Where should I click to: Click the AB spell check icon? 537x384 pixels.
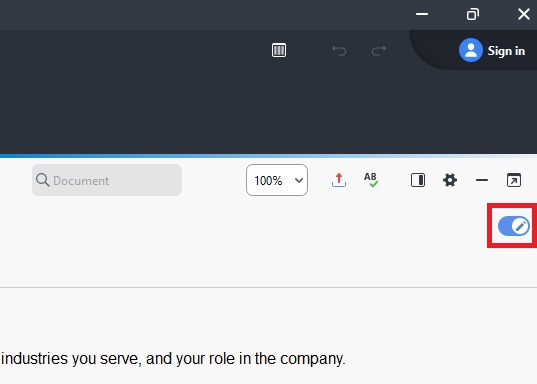tap(371, 180)
